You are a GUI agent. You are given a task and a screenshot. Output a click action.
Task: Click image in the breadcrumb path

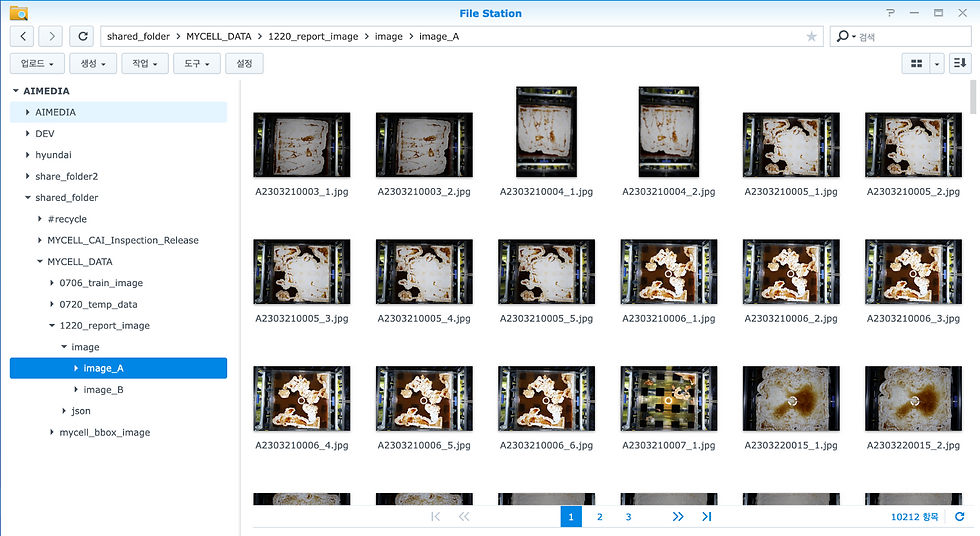(389, 36)
